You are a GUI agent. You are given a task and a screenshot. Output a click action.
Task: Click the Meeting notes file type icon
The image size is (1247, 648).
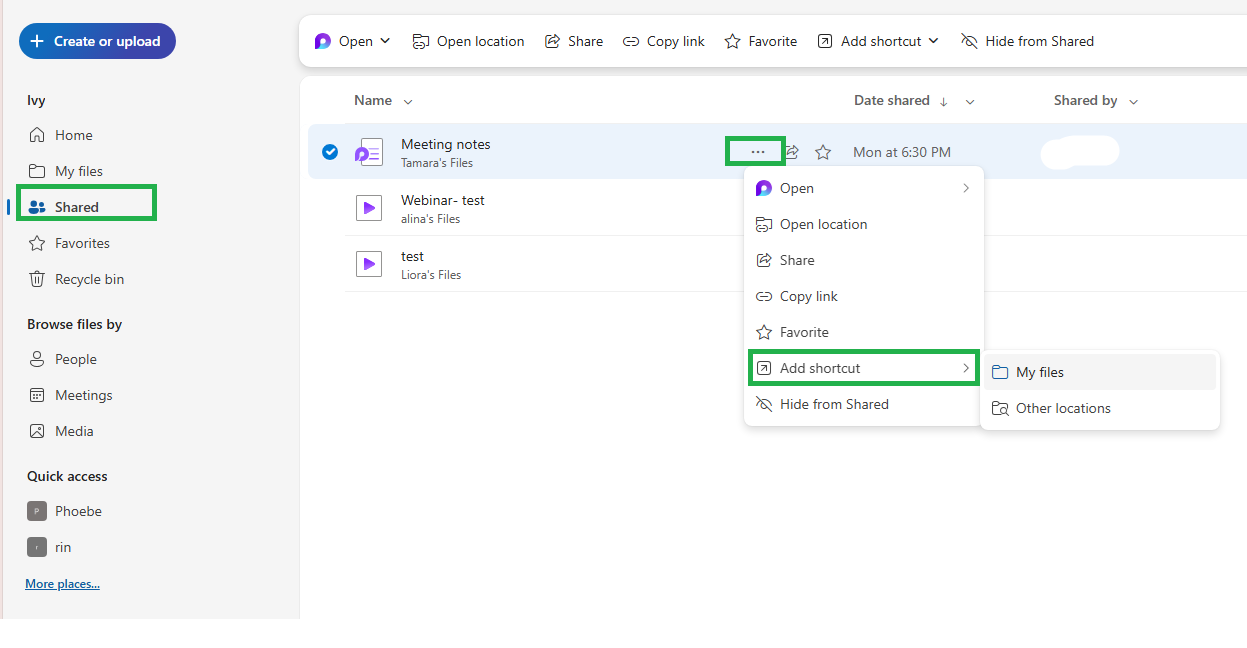tap(369, 152)
